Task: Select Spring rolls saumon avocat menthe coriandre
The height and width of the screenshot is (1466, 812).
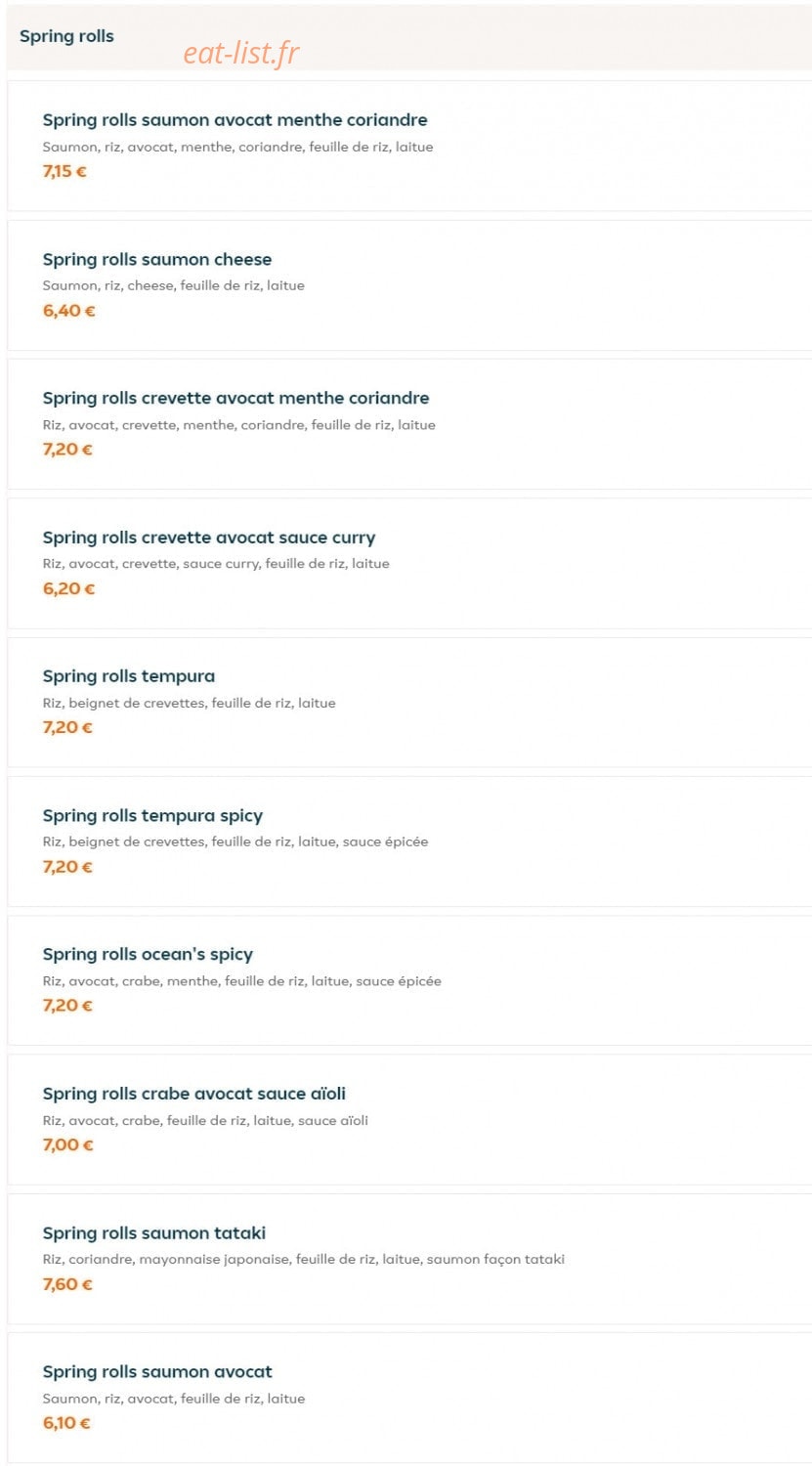Action: pos(235,120)
